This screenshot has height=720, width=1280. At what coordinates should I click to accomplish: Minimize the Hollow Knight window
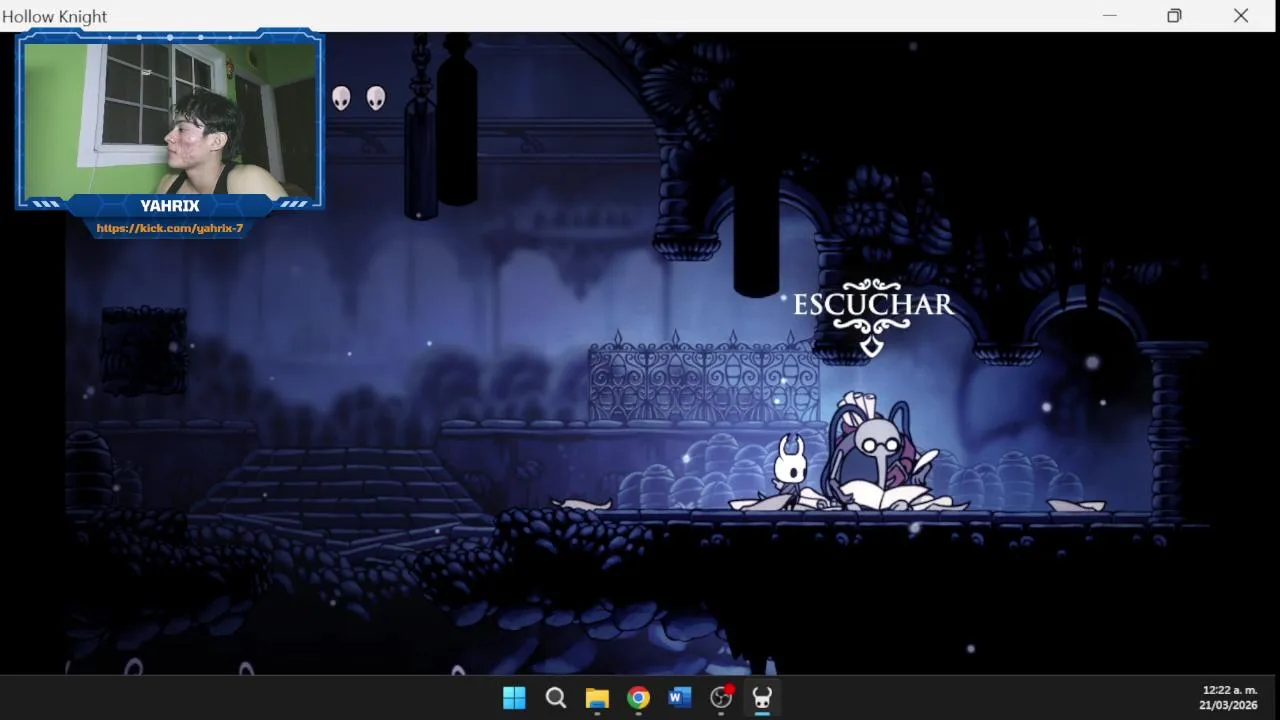click(1109, 16)
